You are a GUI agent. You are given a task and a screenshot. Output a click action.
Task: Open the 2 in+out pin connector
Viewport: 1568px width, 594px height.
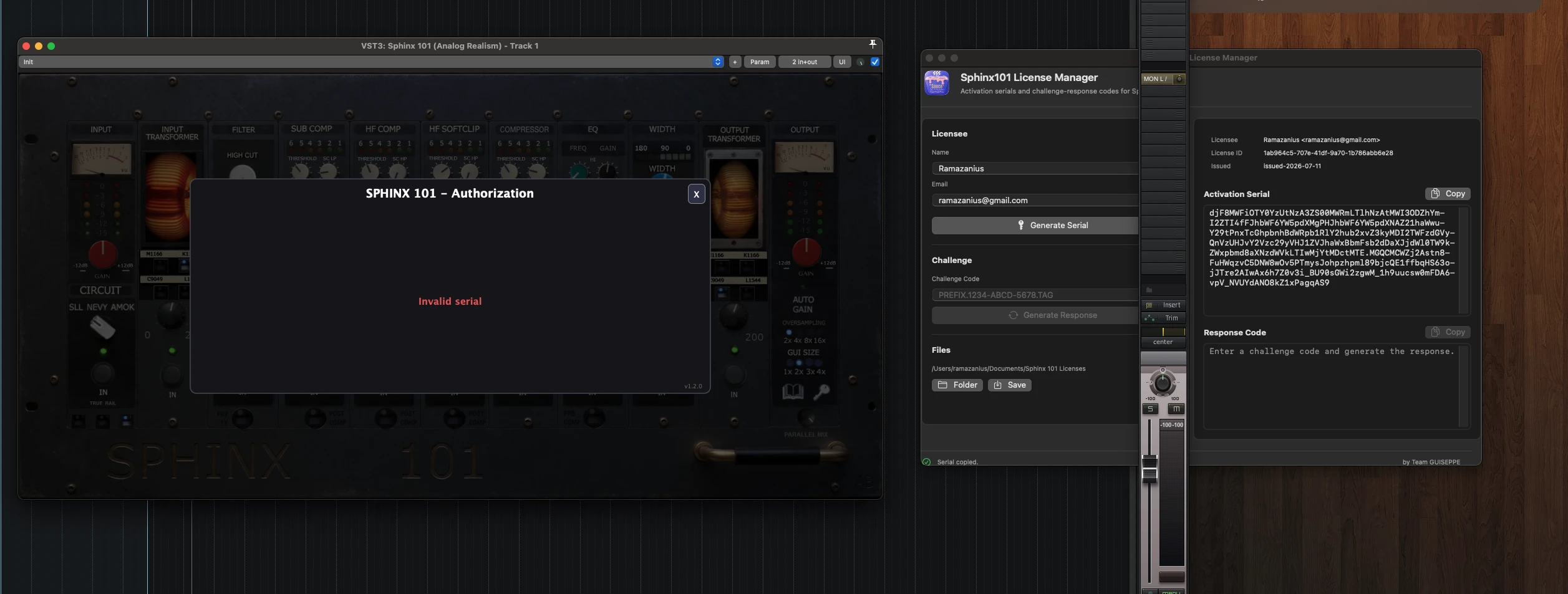(805, 62)
